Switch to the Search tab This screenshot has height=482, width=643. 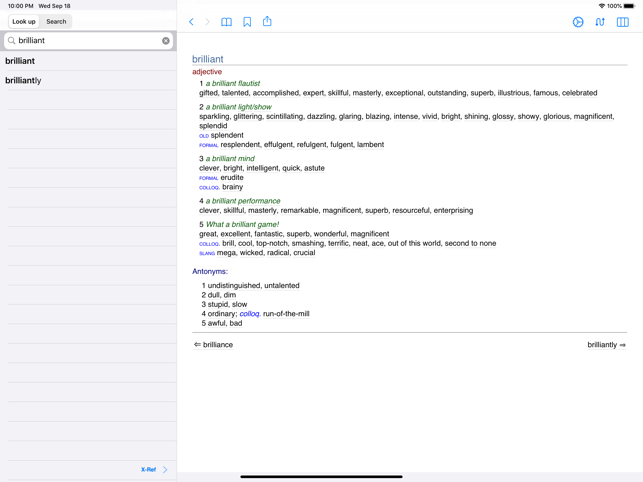[x=56, y=21]
